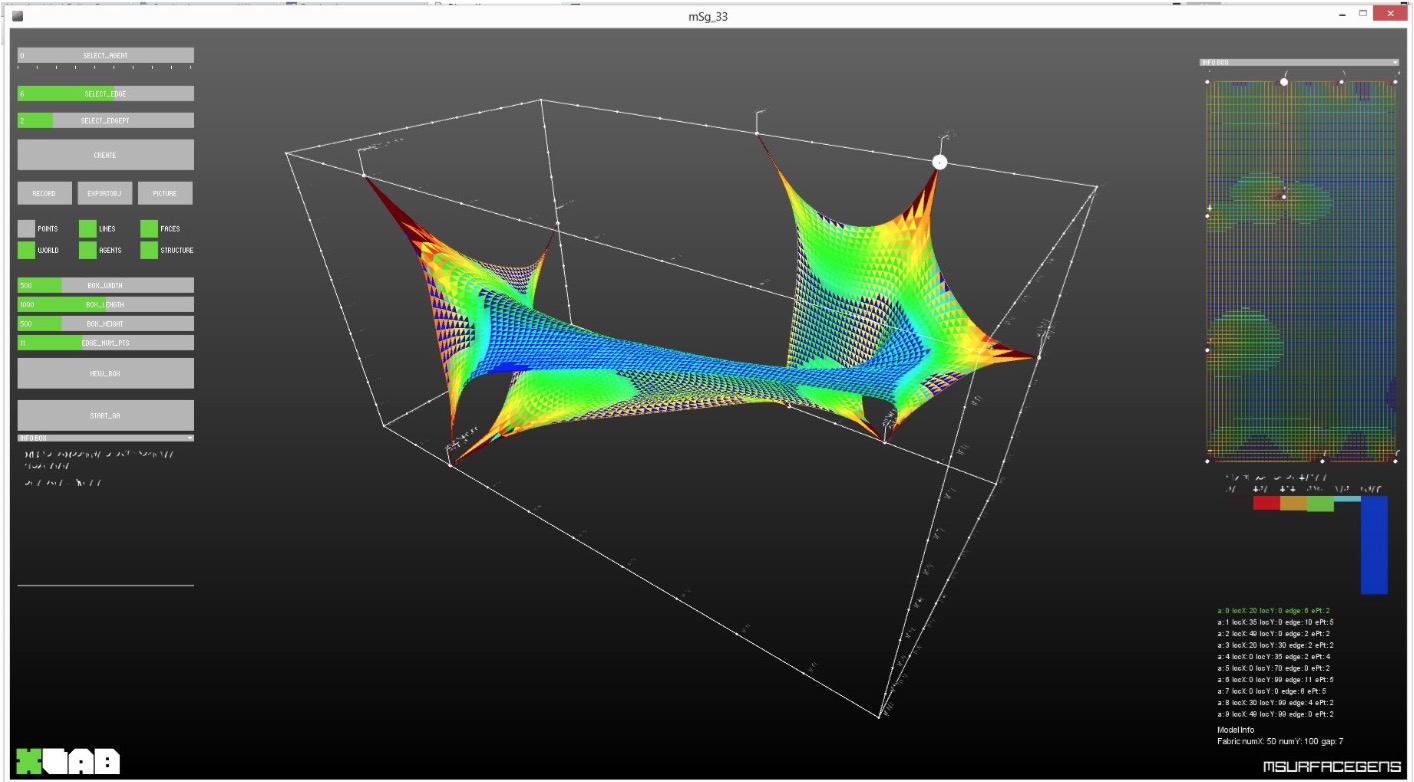Image resolution: width=1414 pixels, height=782 pixels.
Task: Click the tall blue legend bar
Action: click(1374, 545)
